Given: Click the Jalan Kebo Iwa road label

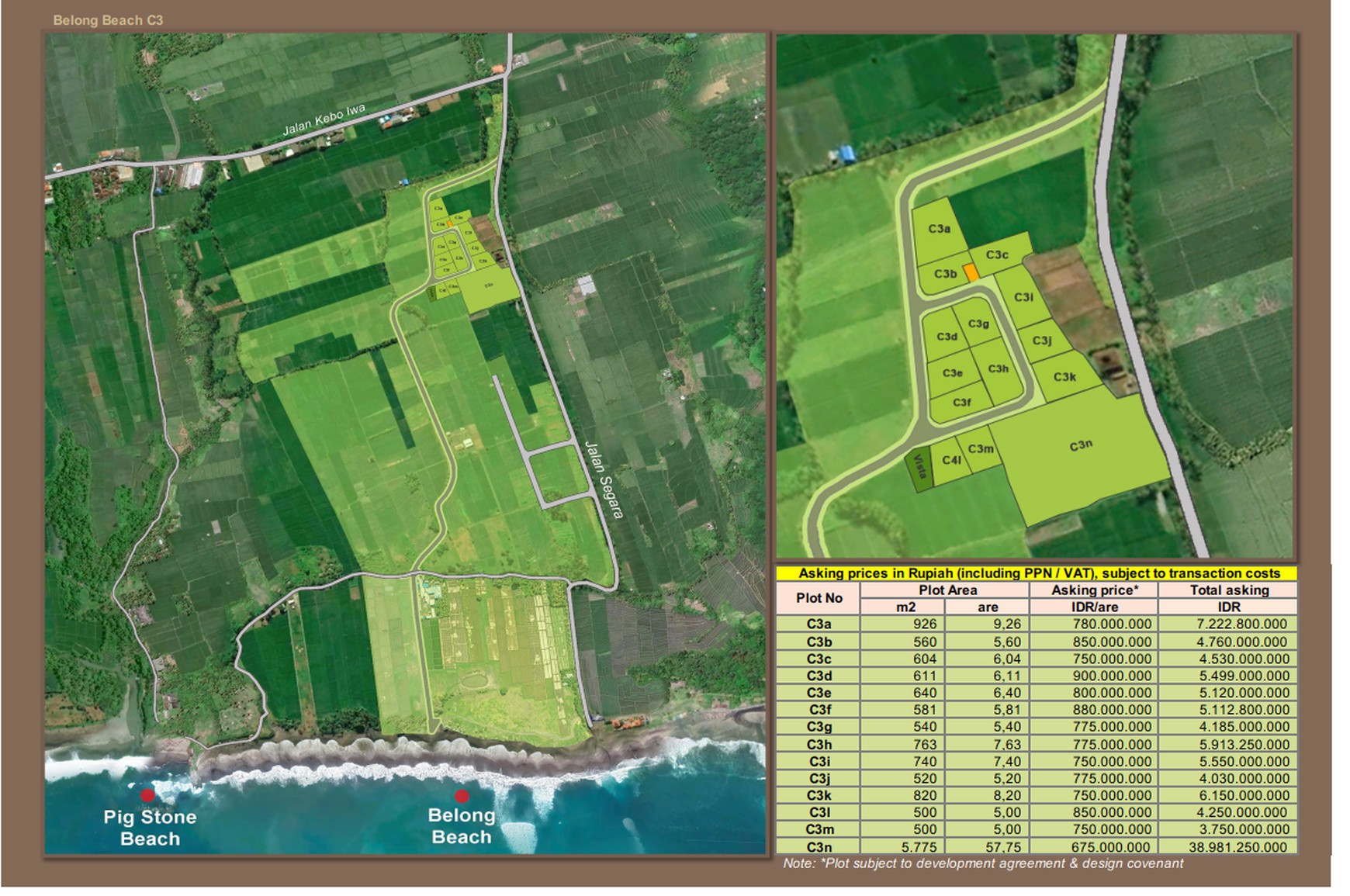Looking at the screenshot, I should pyautogui.click(x=324, y=120).
